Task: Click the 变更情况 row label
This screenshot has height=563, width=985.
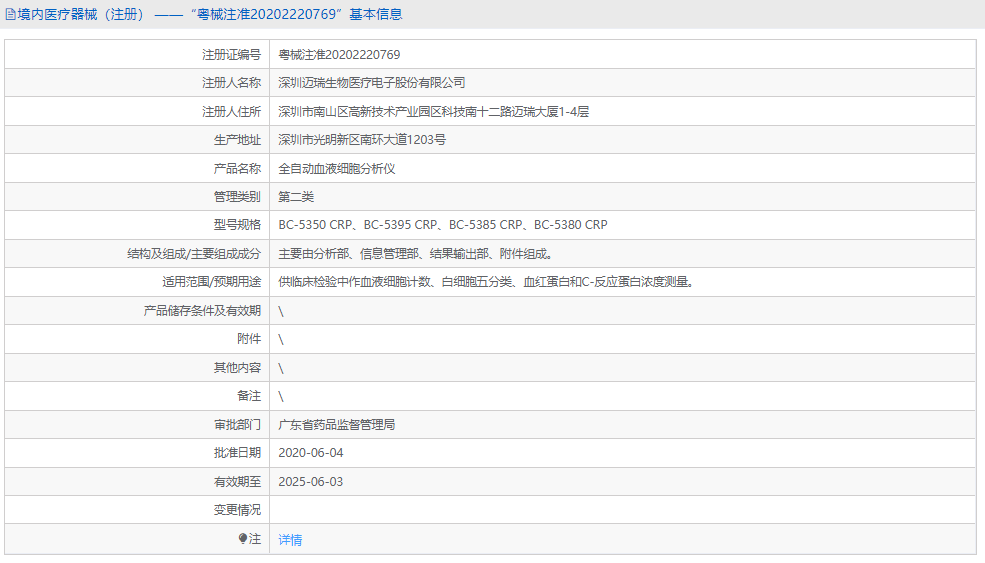Action: click(237, 510)
